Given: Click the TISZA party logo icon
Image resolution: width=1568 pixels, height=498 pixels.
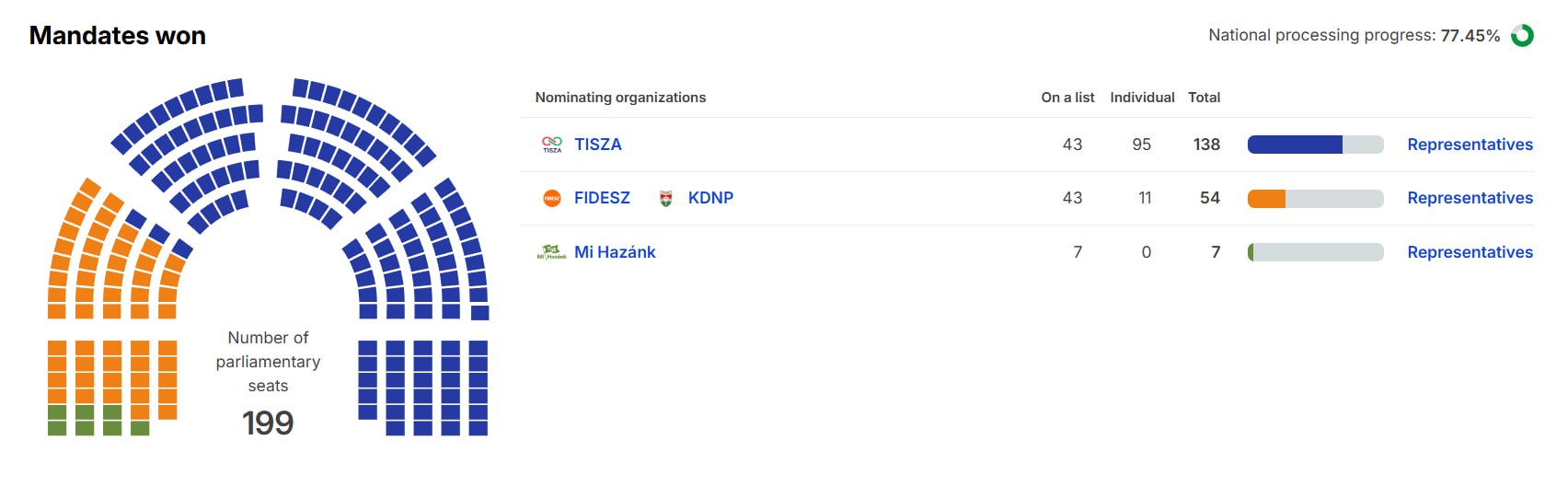Looking at the screenshot, I should [x=552, y=145].
